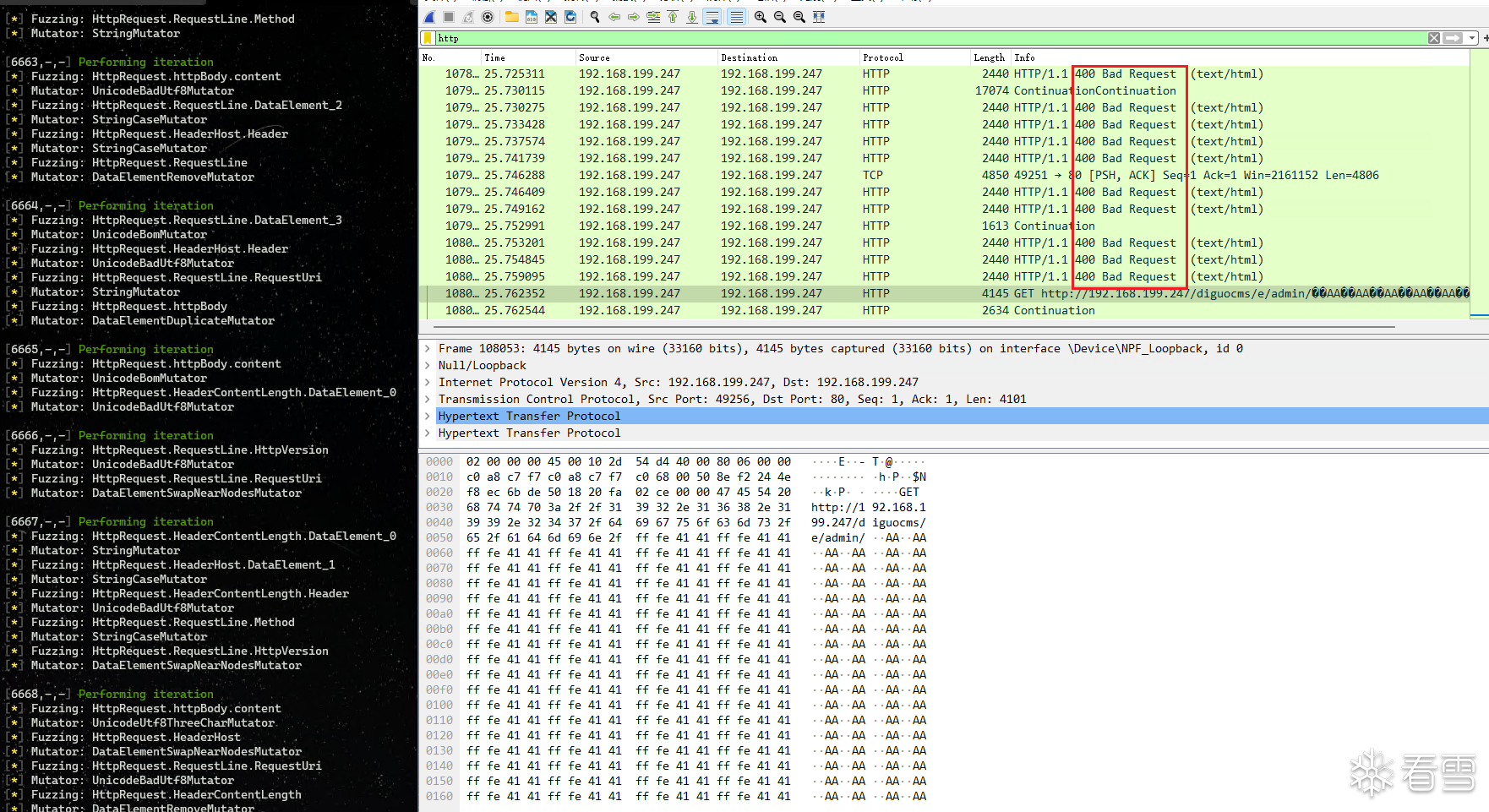This screenshot has width=1489, height=812.
Task: Expand the highlighted Hypertext Transfer Protocol row
Action: pyautogui.click(x=428, y=416)
